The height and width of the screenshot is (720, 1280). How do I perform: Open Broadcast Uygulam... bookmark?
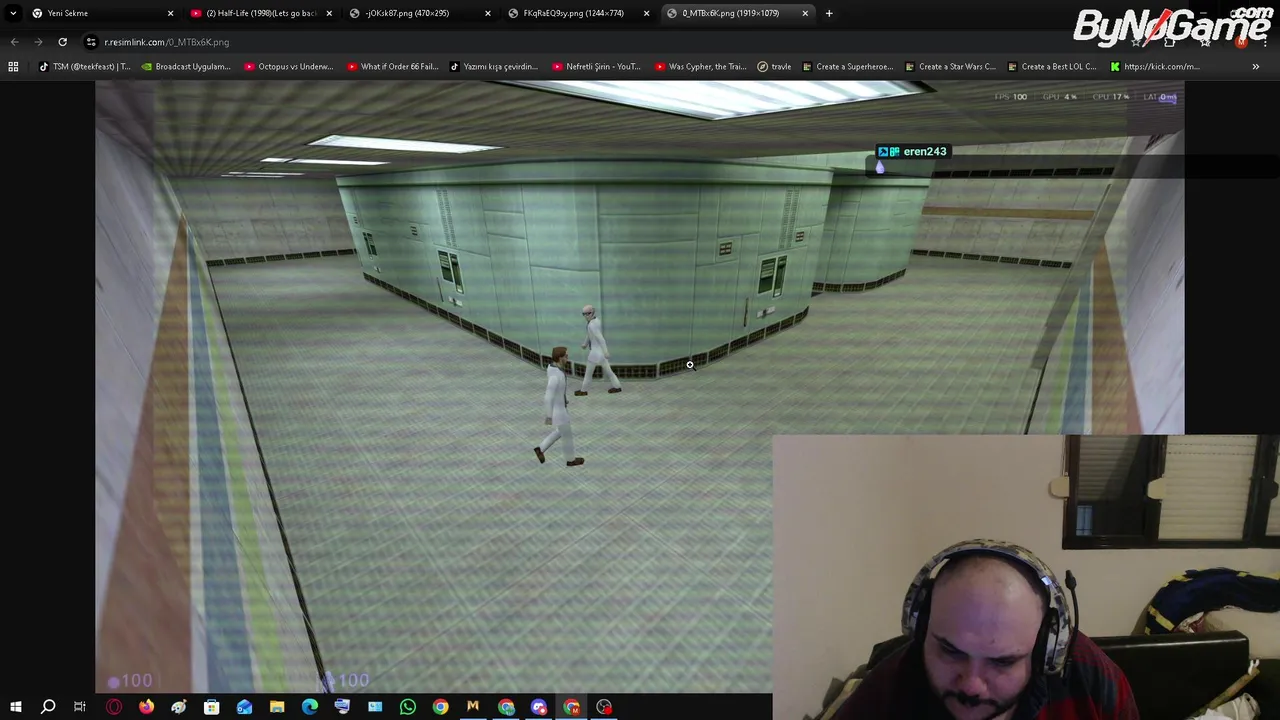tap(186, 67)
